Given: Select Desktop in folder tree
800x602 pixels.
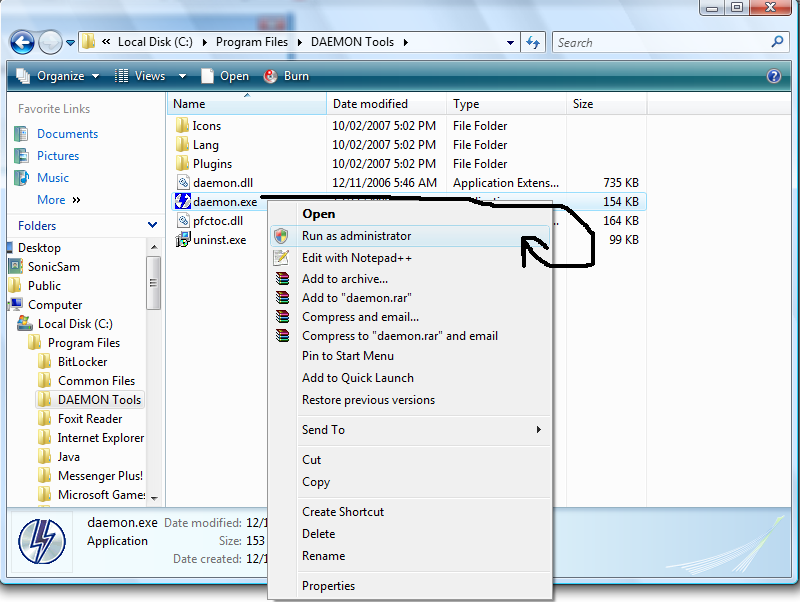Looking at the screenshot, I should pyautogui.click(x=39, y=247).
